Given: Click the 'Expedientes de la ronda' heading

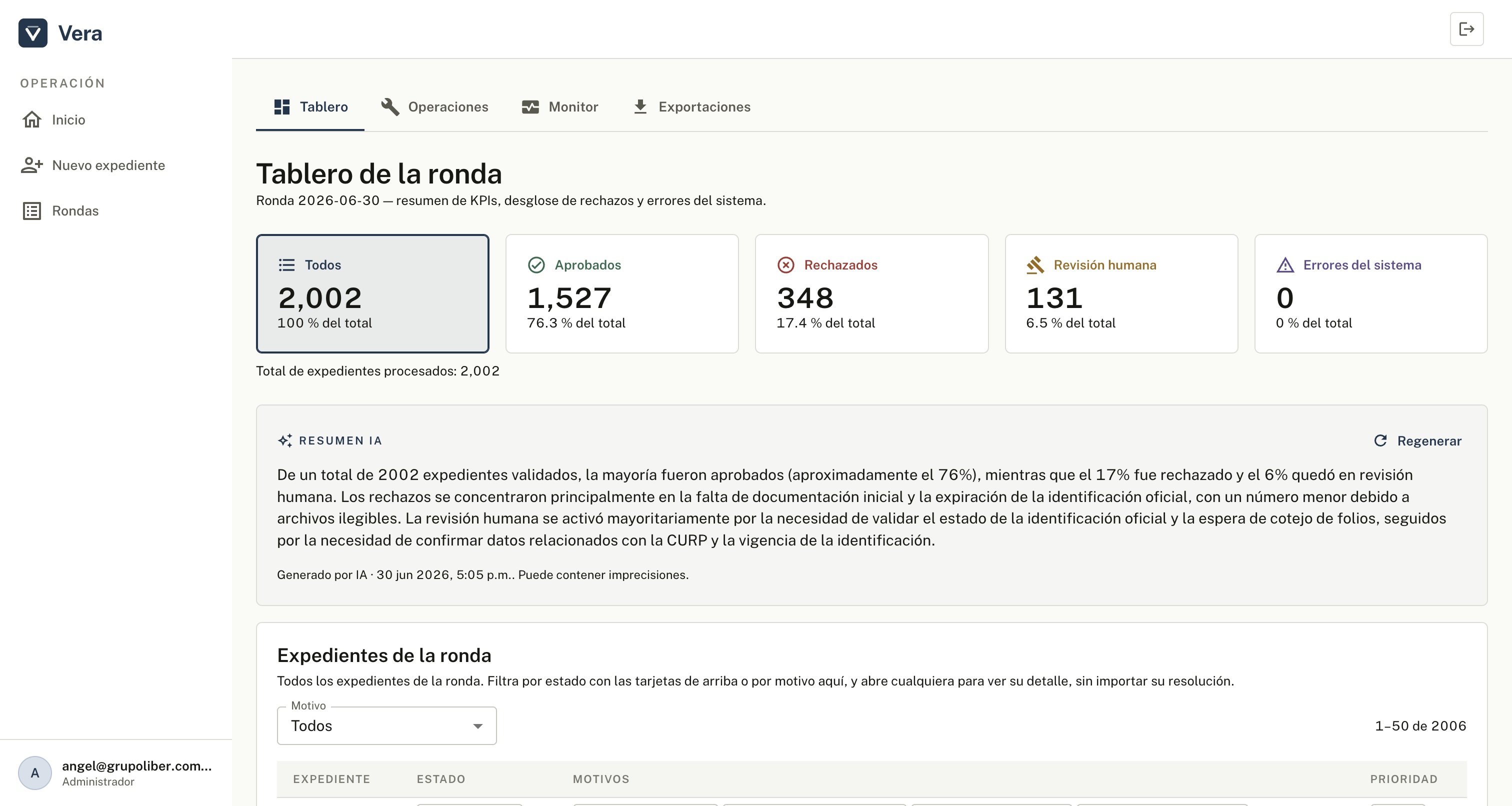Looking at the screenshot, I should coord(384,655).
